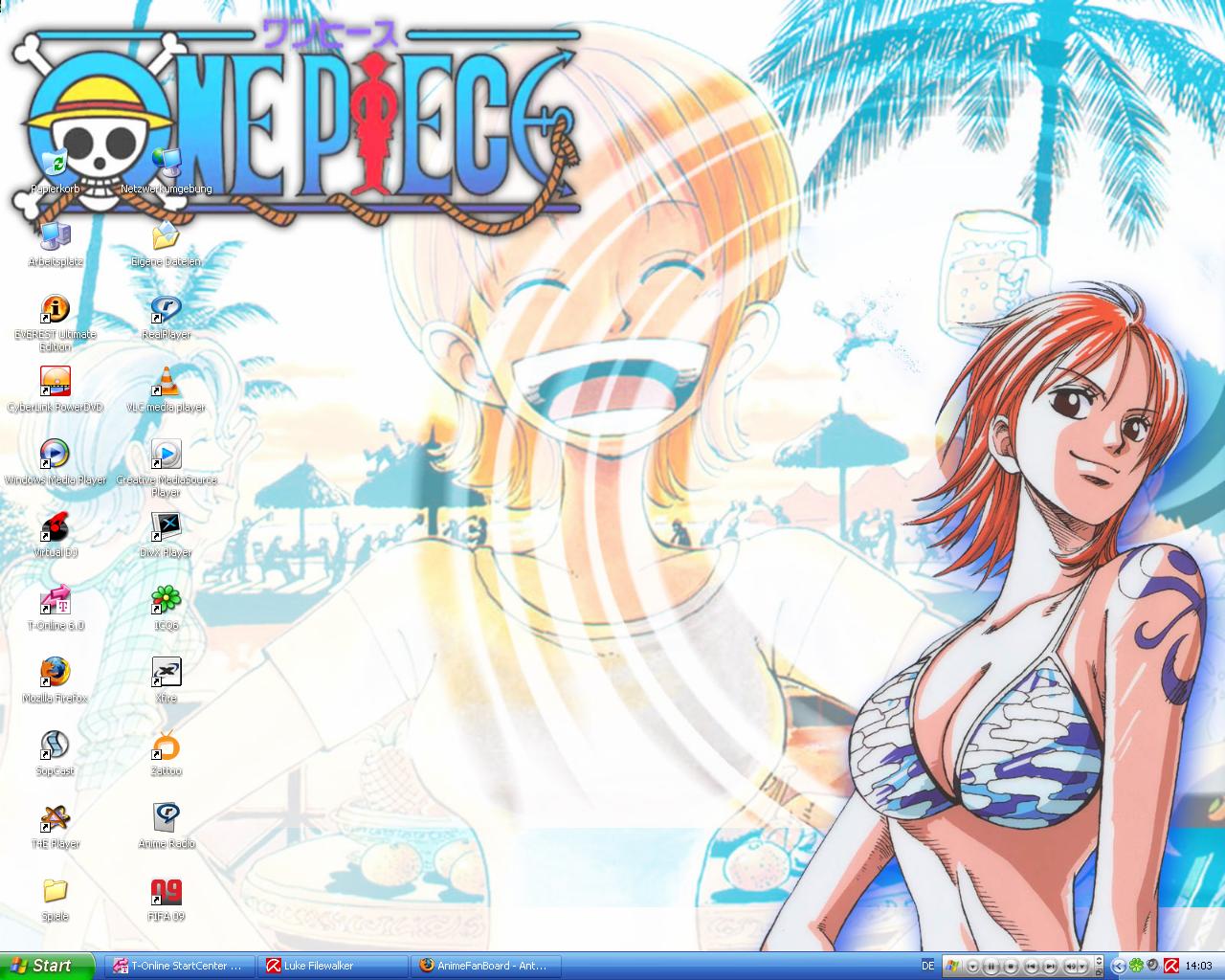Open the volume dropdown arrow in media toolbar
The image size is (1225, 980).
(1082, 967)
